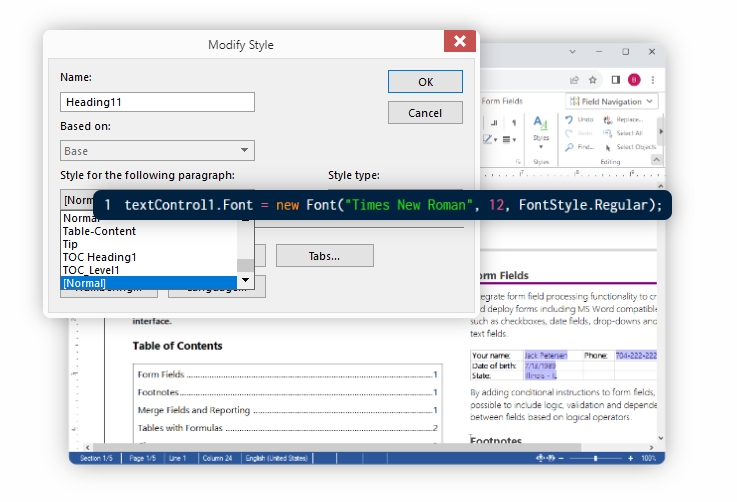Select Table-Content in the style list

[149, 231]
